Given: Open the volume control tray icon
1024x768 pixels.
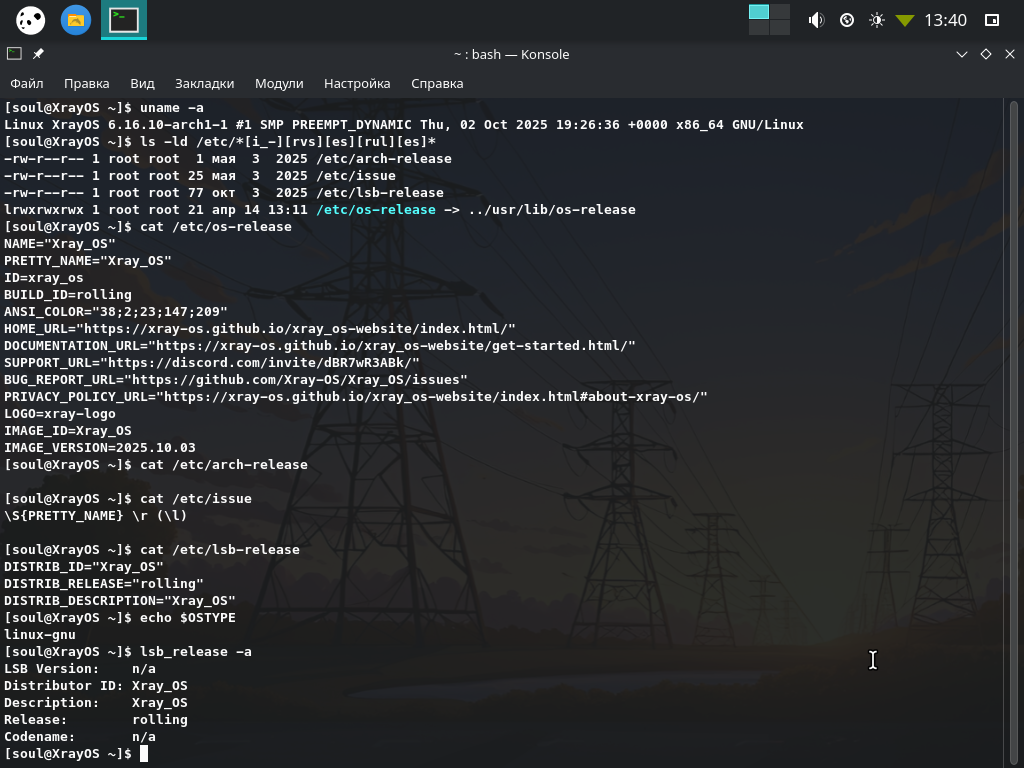Looking at the screenshot, I should [816, 20].
